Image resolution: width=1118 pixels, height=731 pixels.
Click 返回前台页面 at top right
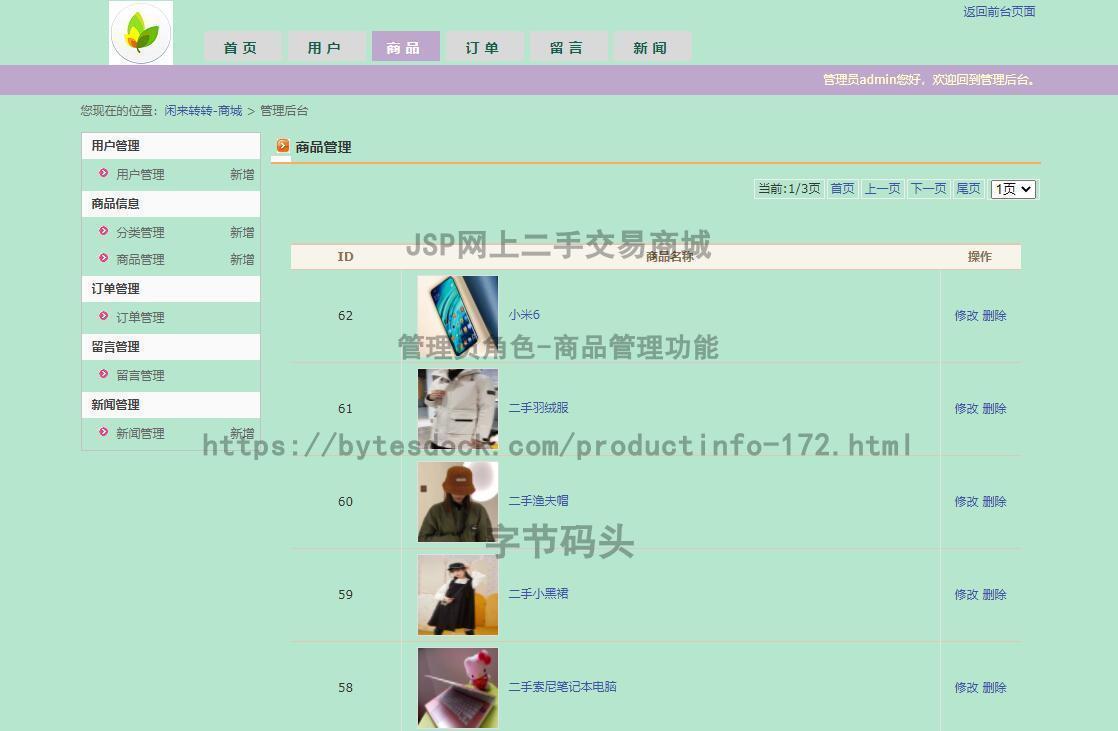click(999, 12)
